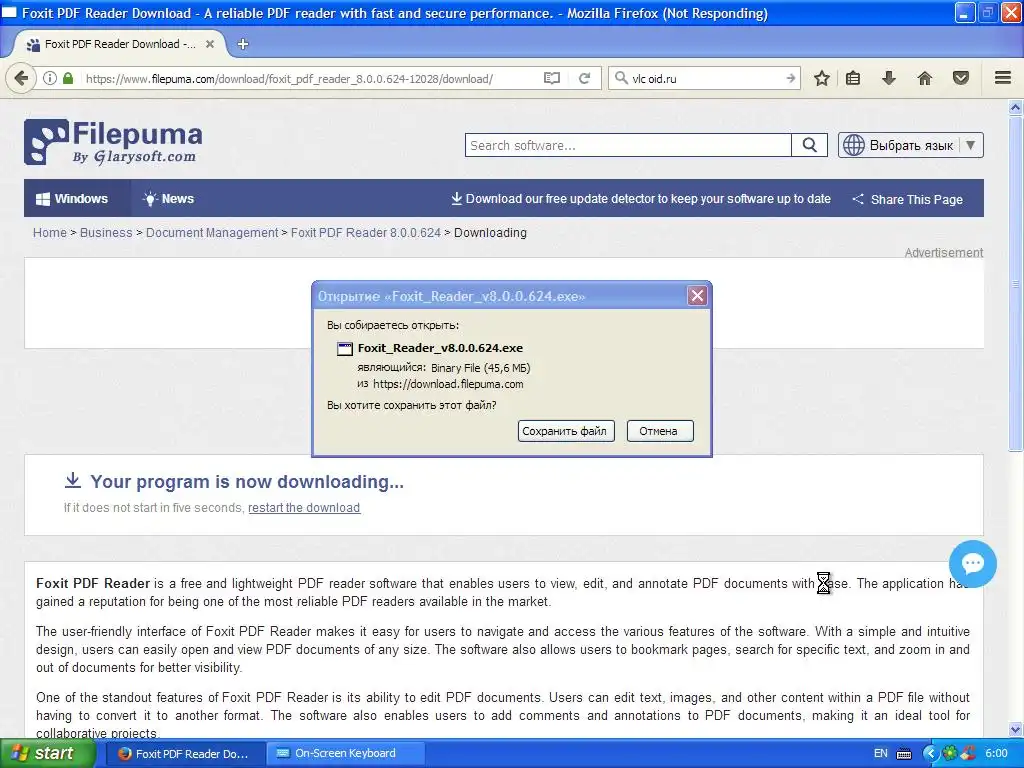The height and width of the screenshot is (768, 1024).
Task: Switch to Foxit PDF Reader taskbar button
Action: [184, 754]
